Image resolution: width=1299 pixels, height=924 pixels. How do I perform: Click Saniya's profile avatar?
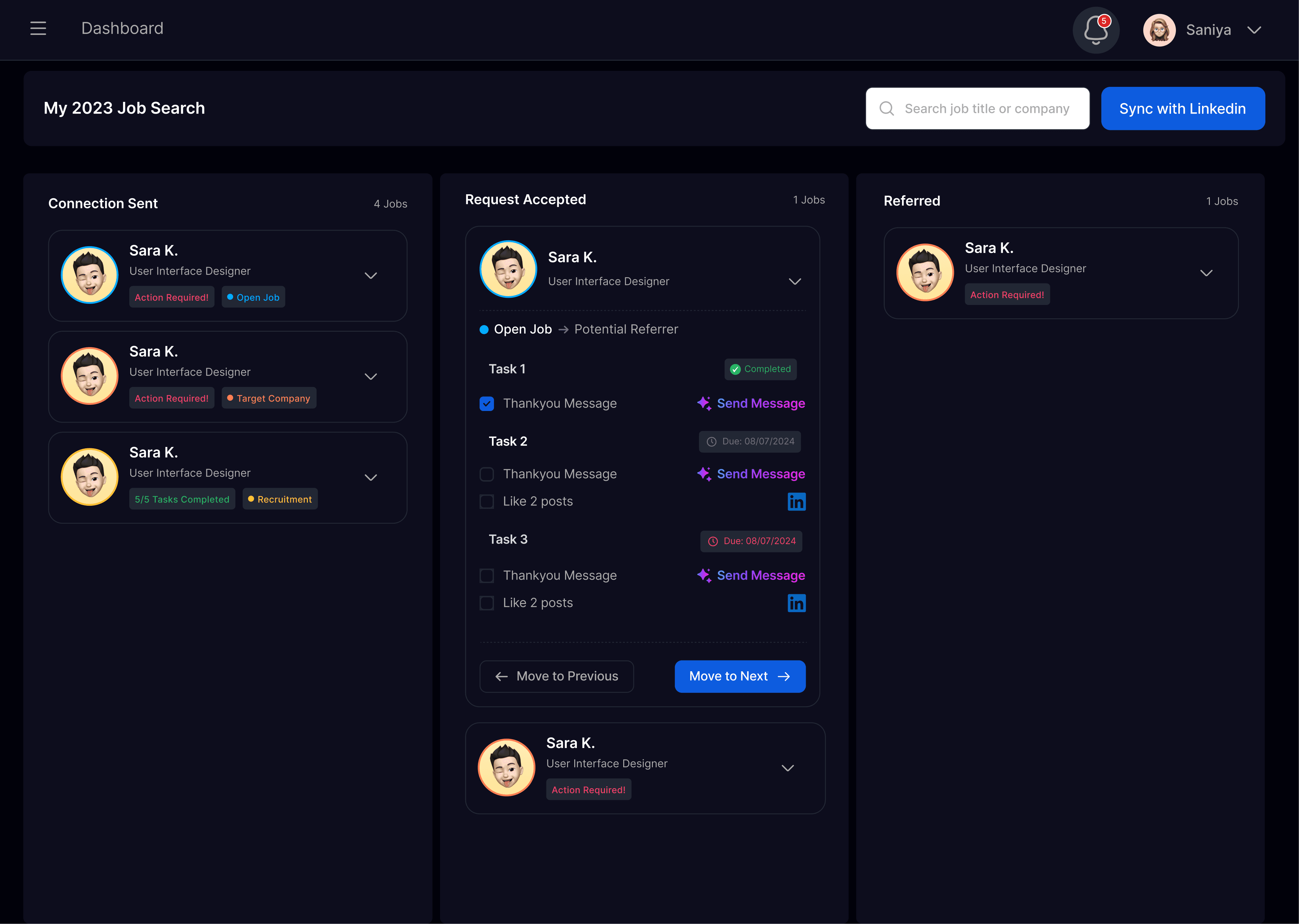(1159, 30)
